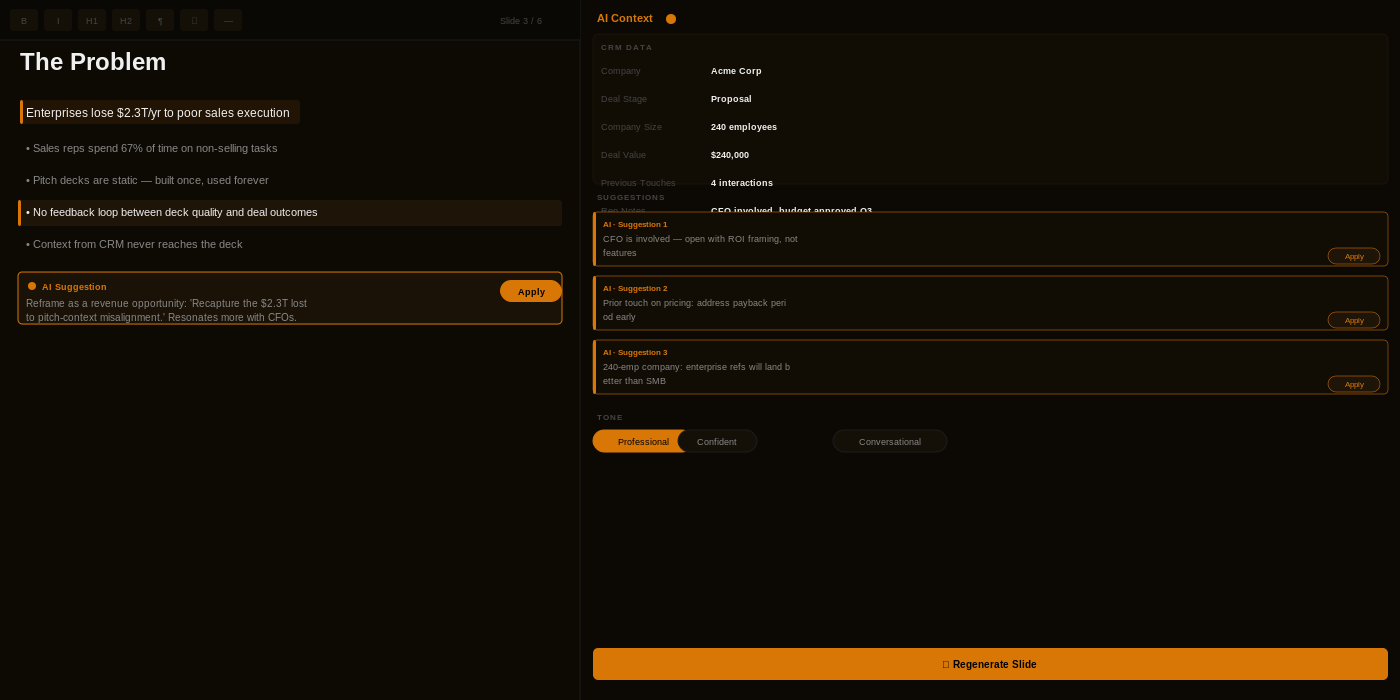Click the Deal Stage value 'Proposal'

click(731, 99)
